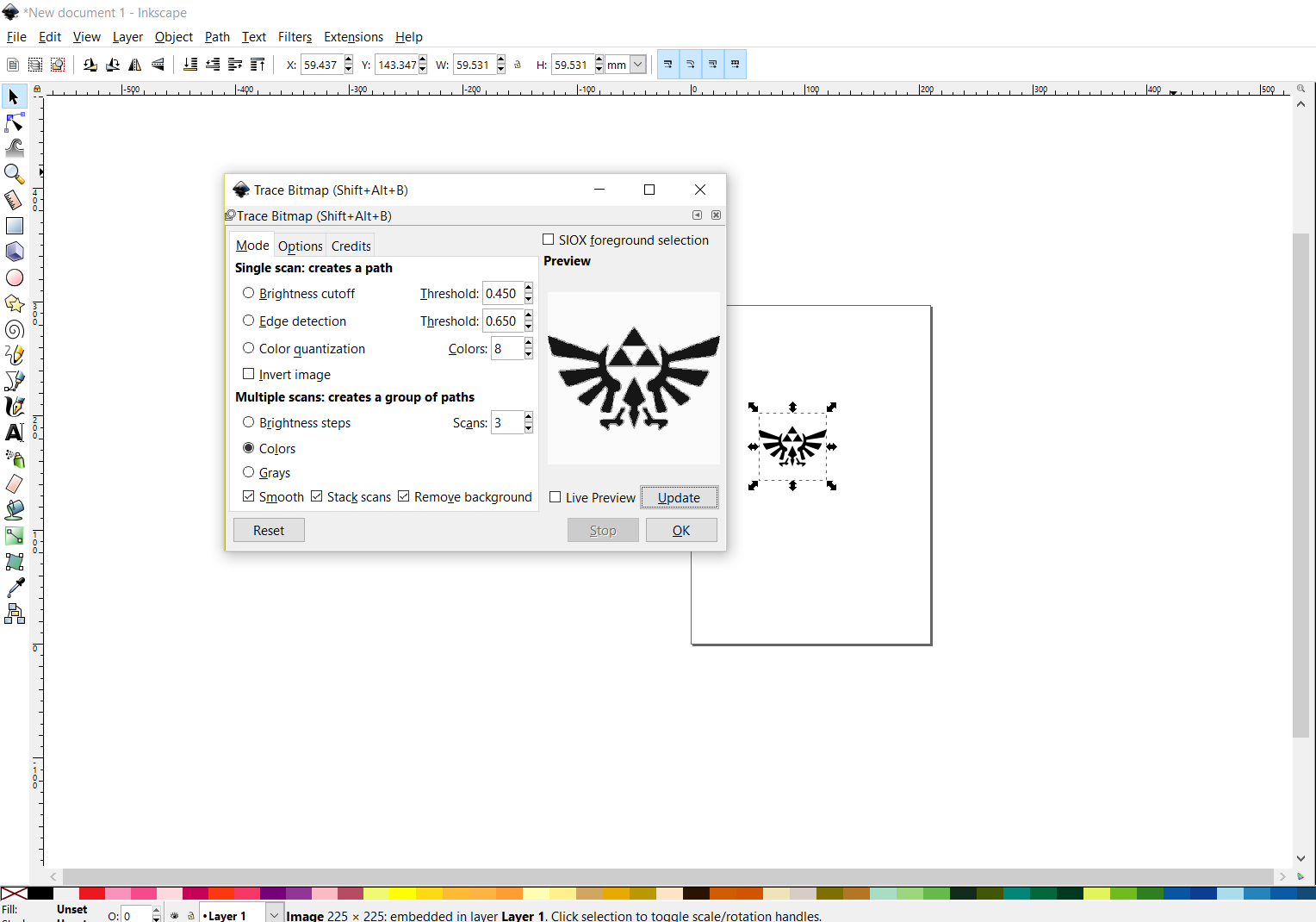Select the Star and polygon tool

pyautogui.click(x=14, y=303)
